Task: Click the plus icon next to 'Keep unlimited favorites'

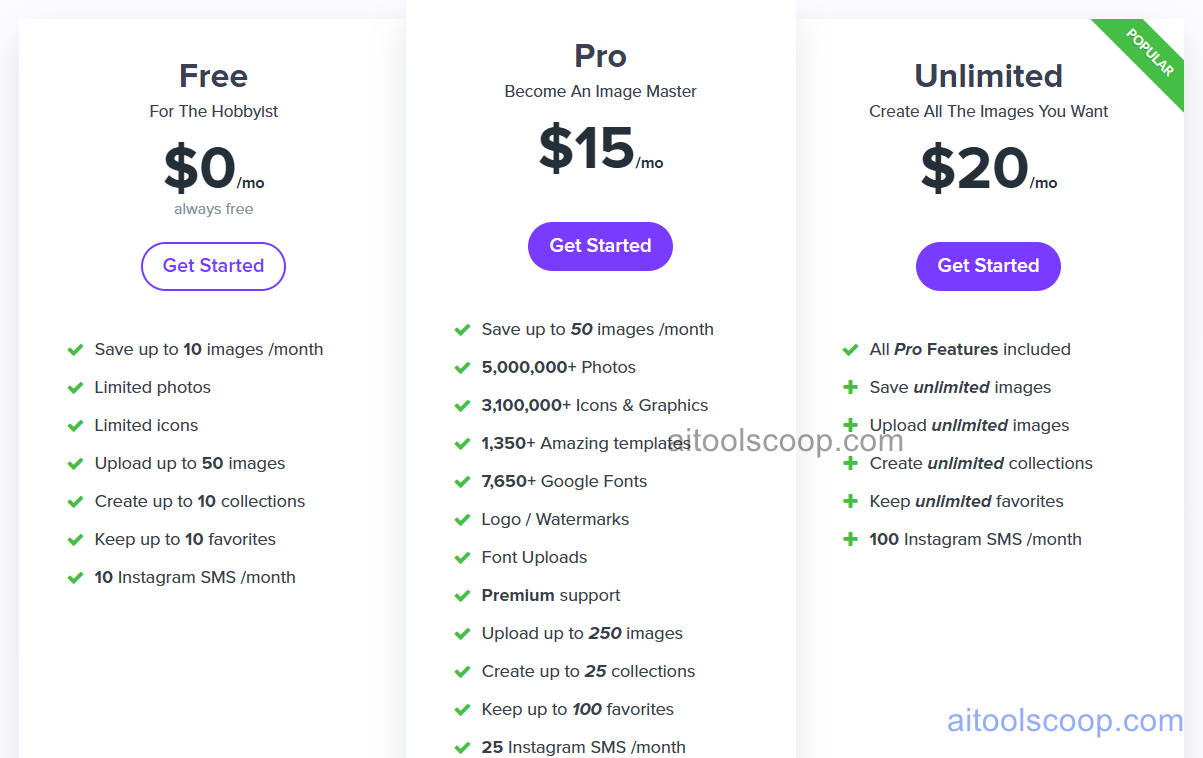Action: tap(851, 501)
